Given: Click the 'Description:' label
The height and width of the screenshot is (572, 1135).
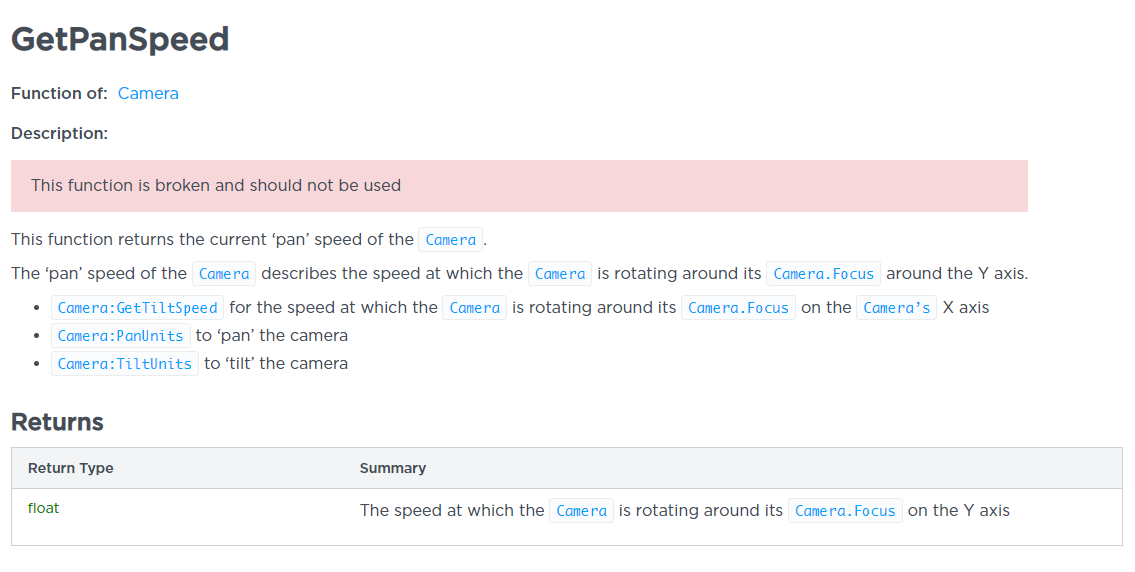Looking at the screenshot, I should [59, 134].
